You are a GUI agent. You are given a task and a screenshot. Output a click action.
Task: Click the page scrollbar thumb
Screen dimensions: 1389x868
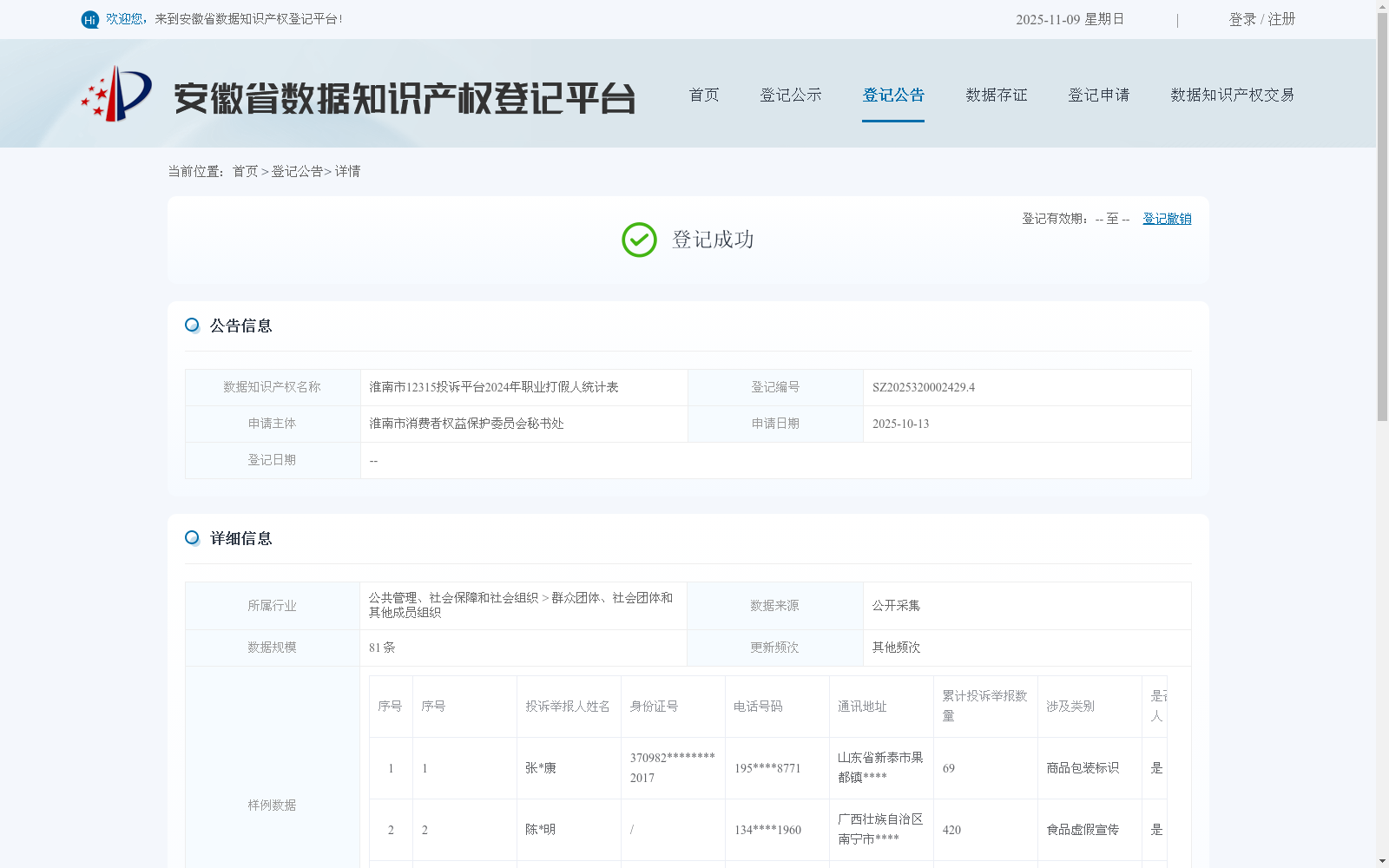1382,217
